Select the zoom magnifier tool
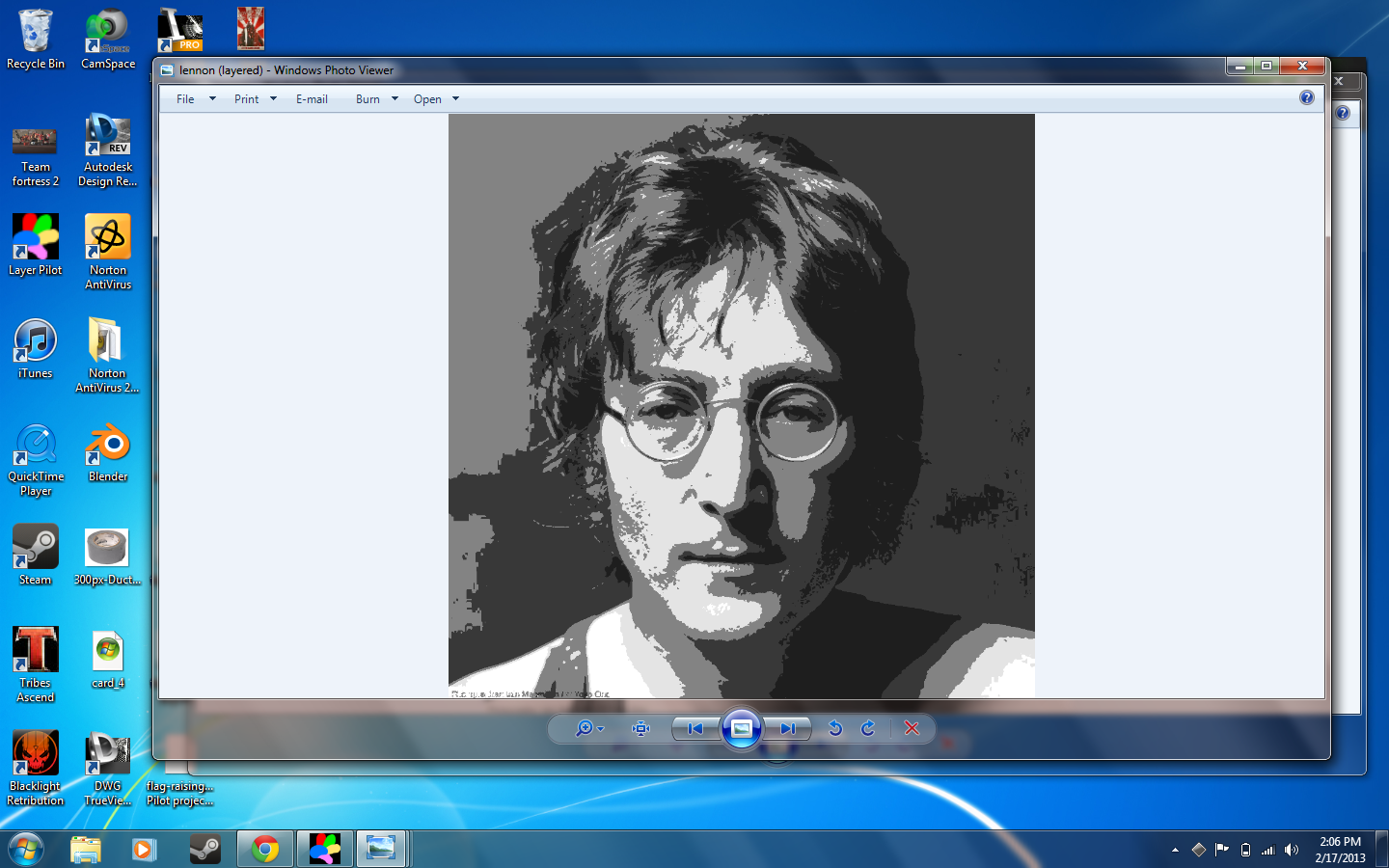Viewport: 1389px width, 868px height. 584,728
